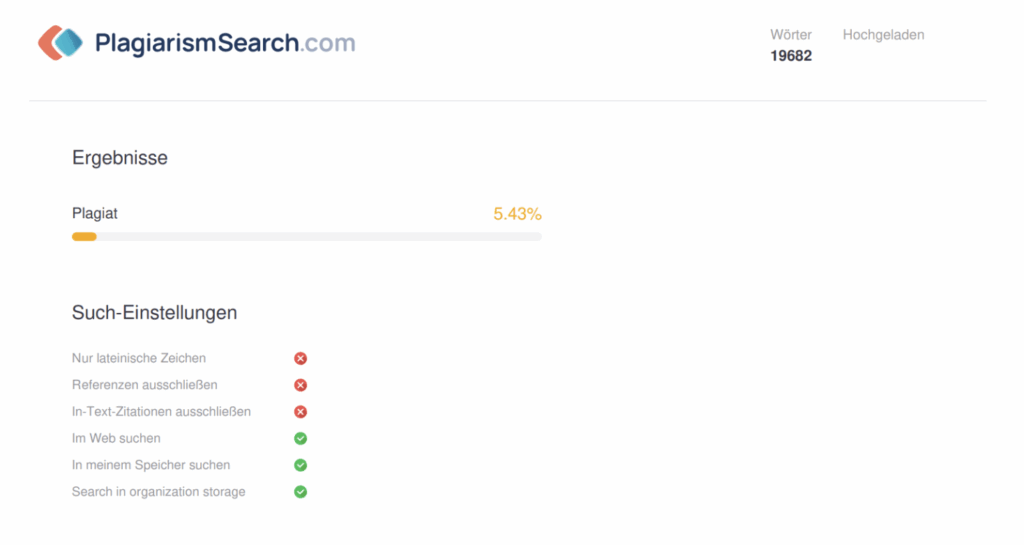Click the Hochgeladen label in header
This screenshot has height=545, width=1024.
pos(883,35)
